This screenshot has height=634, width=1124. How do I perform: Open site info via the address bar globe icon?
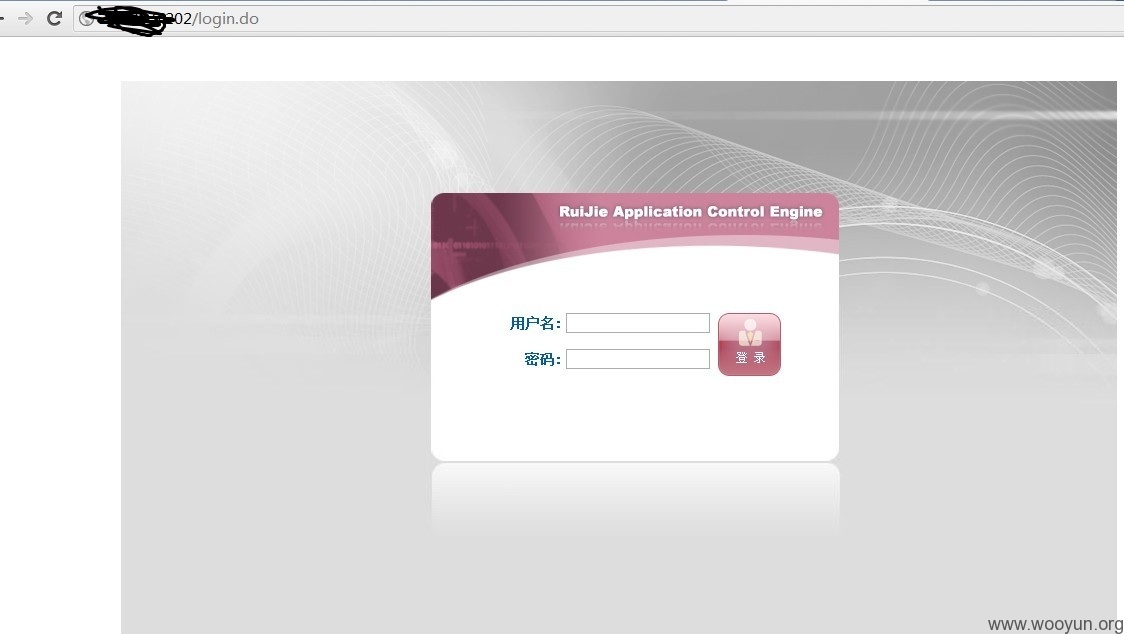click(x=85, y=19)
